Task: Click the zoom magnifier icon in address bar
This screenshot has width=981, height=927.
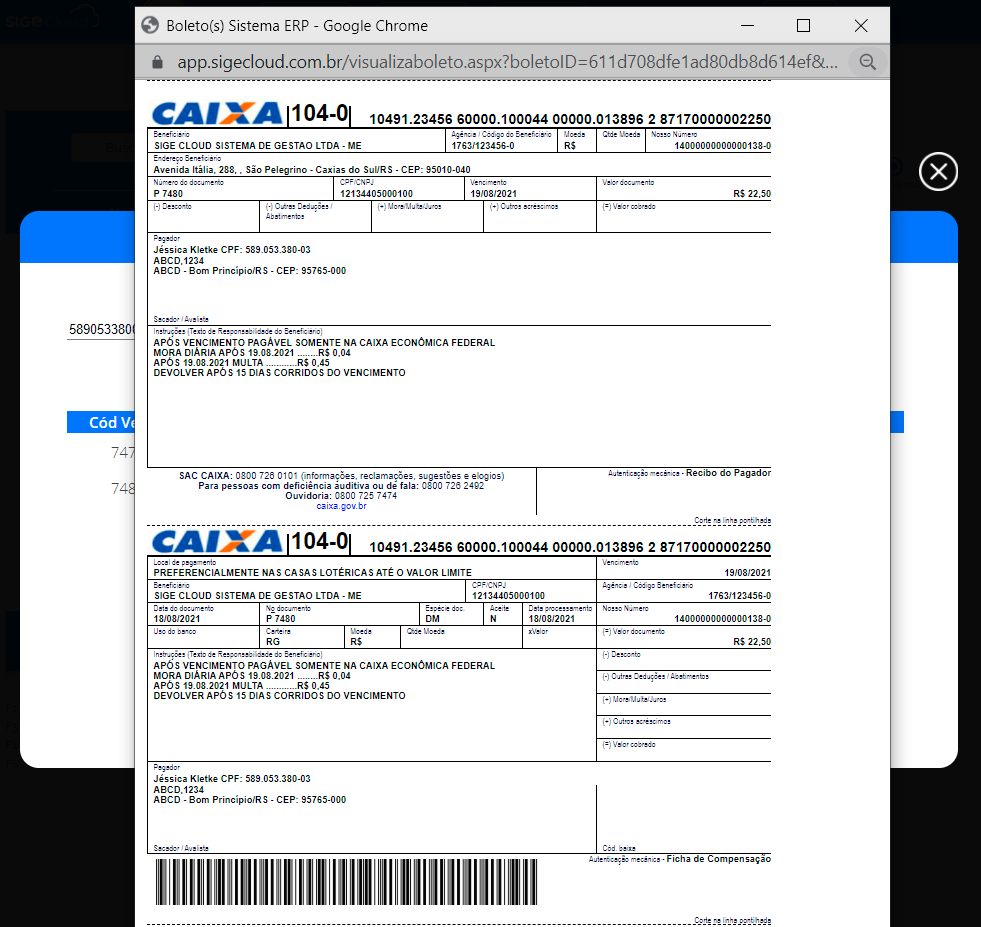Action: point(867,62)
